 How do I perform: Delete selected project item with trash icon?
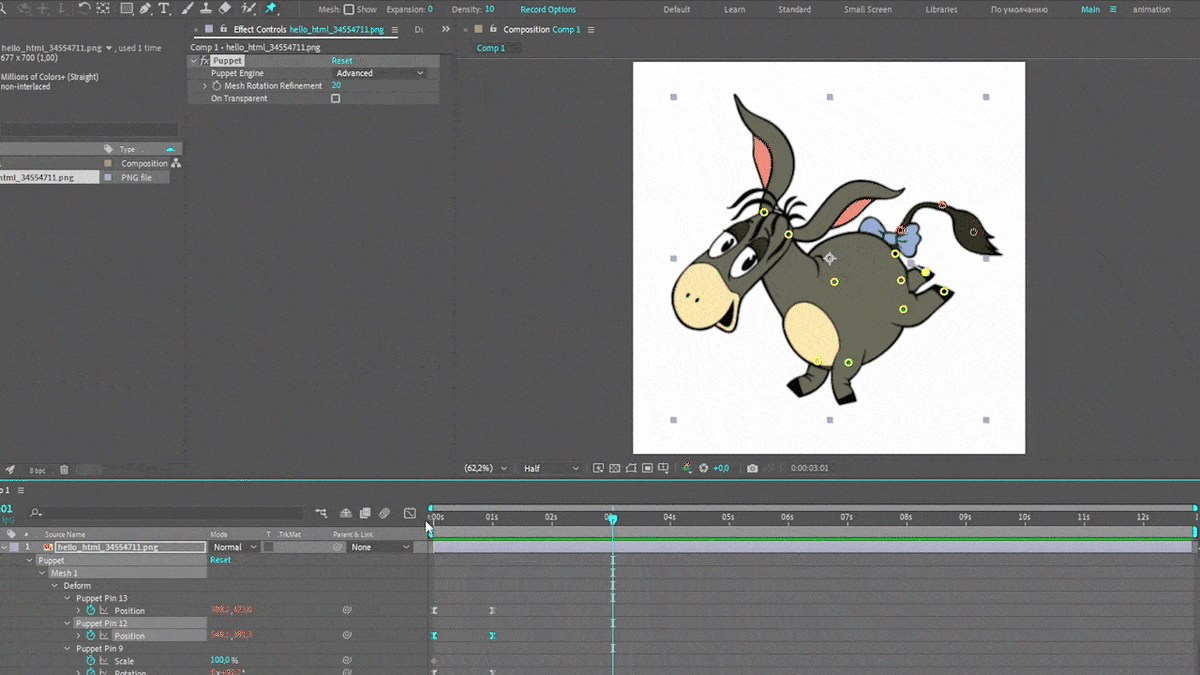coord(64,469)
